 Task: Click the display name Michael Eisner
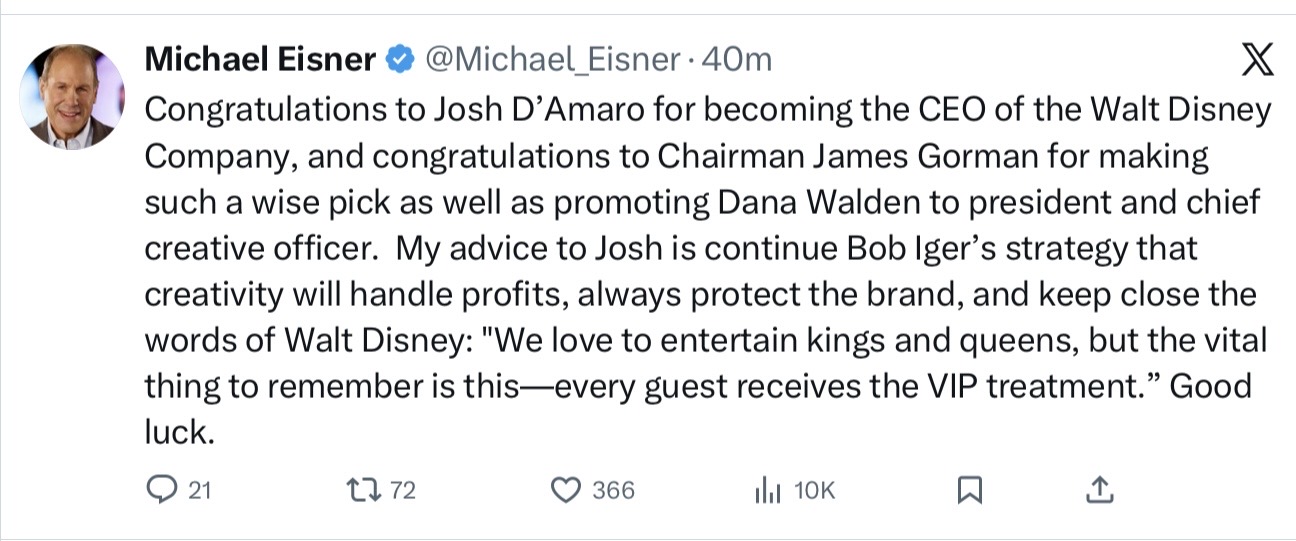coord(260,60)
